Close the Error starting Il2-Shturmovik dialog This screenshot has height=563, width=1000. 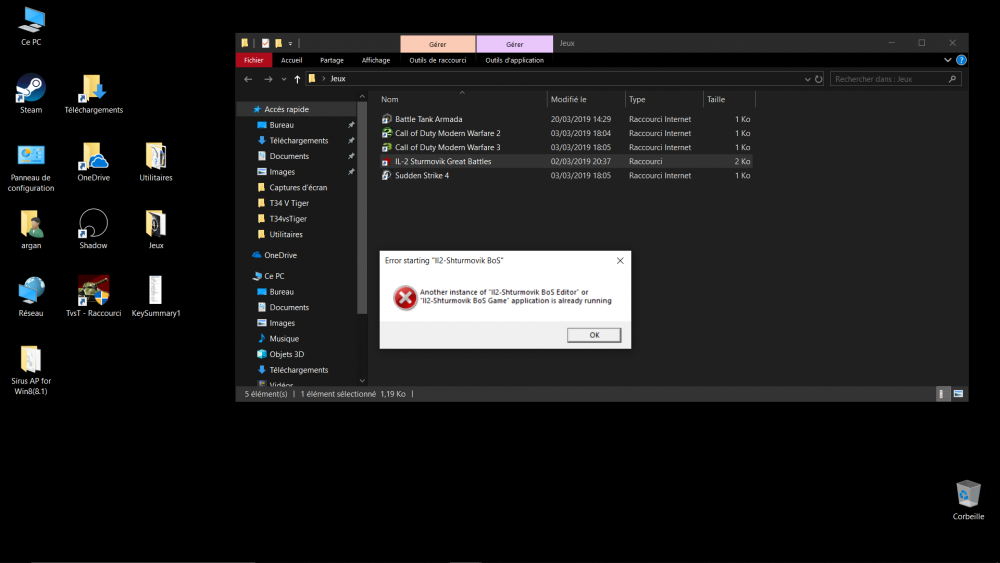pos(620,260)
